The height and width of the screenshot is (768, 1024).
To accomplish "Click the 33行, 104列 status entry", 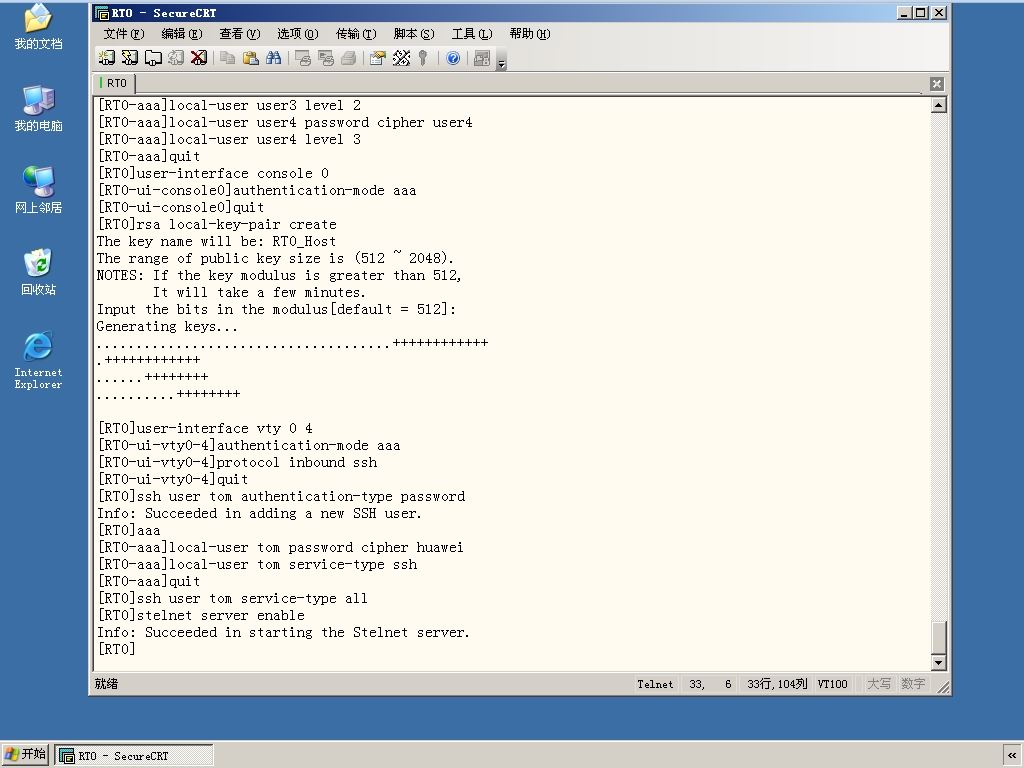I will point(776,684).
